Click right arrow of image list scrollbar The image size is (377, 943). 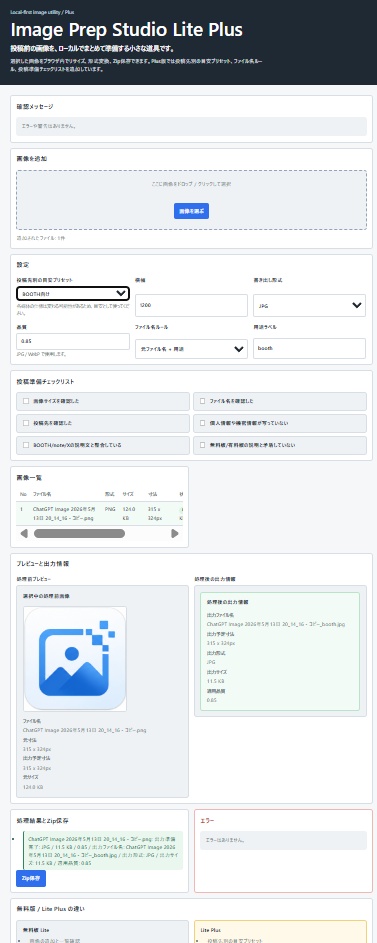click(175, 533)
